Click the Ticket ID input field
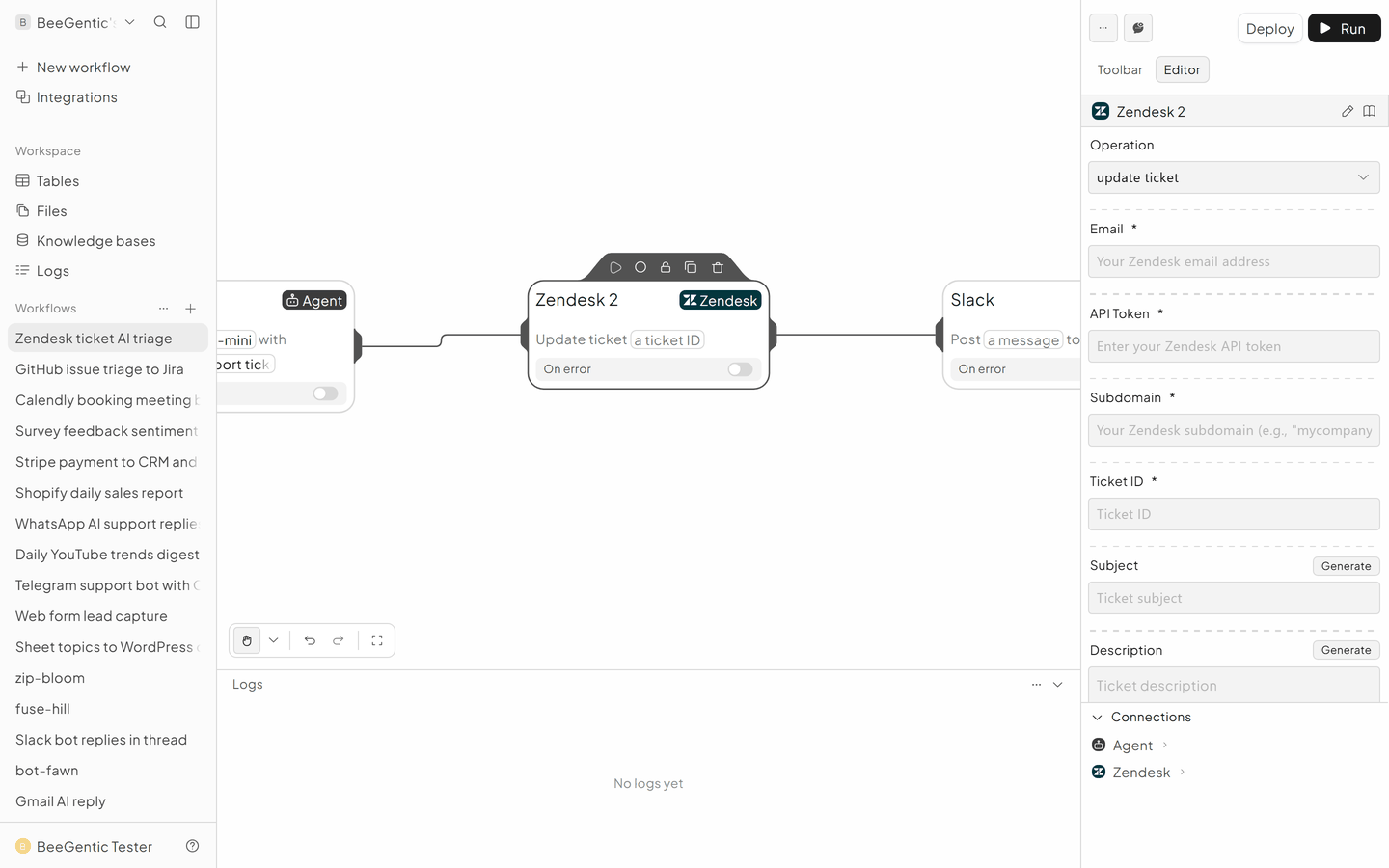This screenshot has width=1389, height=868. (x=1234, y=514)
